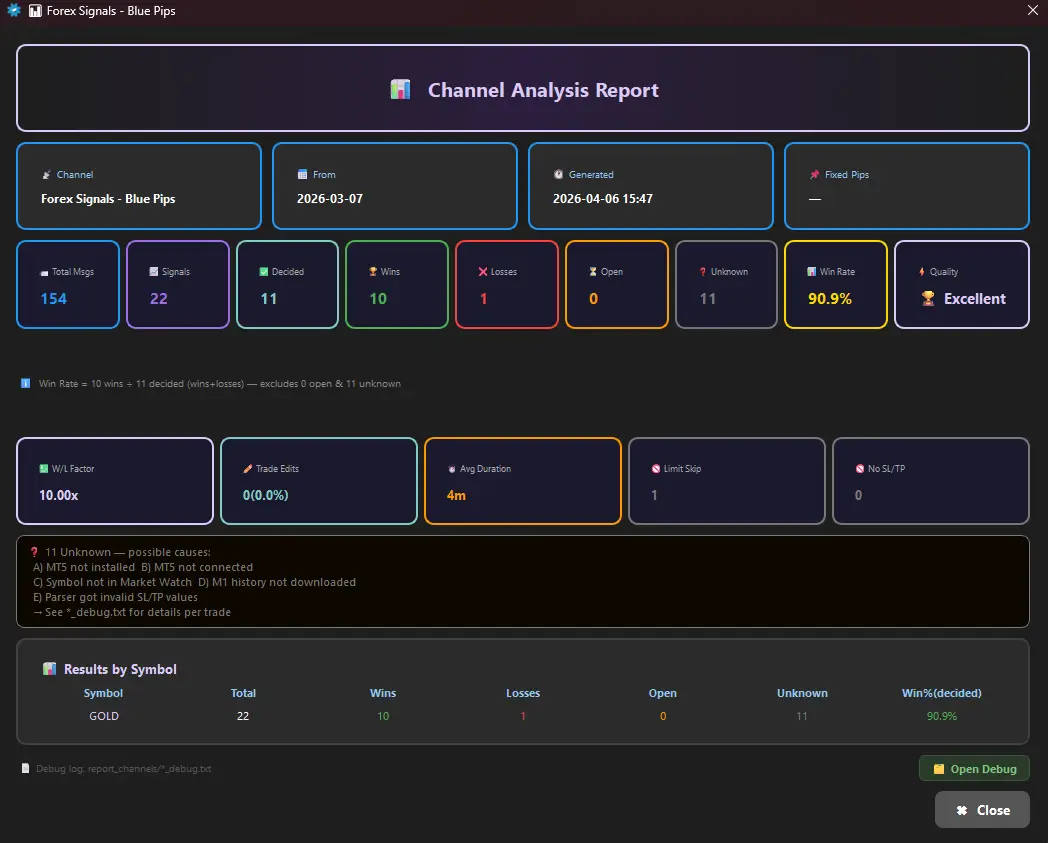Click the red X icon on Losses card
1048x843 pixels.
(483, 272)
